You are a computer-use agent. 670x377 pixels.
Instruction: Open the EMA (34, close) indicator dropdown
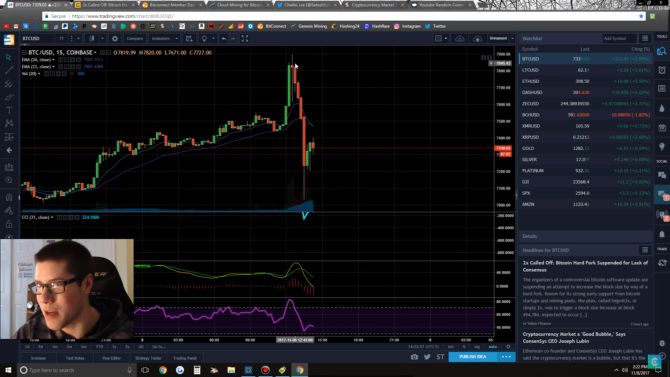[53, 60]
